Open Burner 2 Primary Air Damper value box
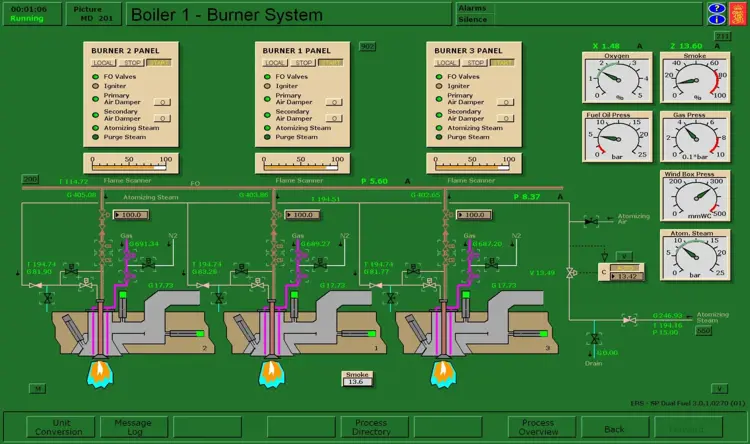The width and height of the screenshot is (750, 444). pos(162,102)
